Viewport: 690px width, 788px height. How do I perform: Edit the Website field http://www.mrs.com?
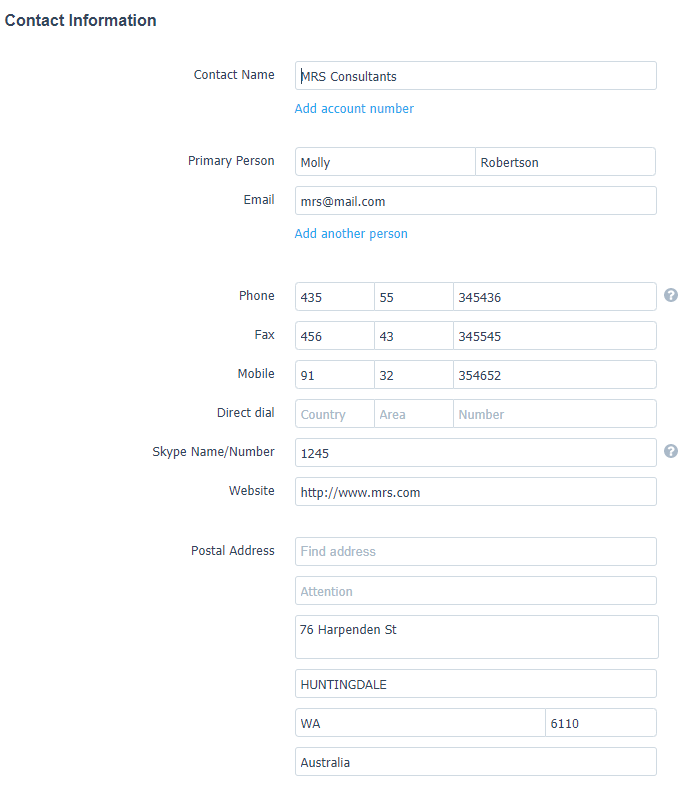[475, 491]
